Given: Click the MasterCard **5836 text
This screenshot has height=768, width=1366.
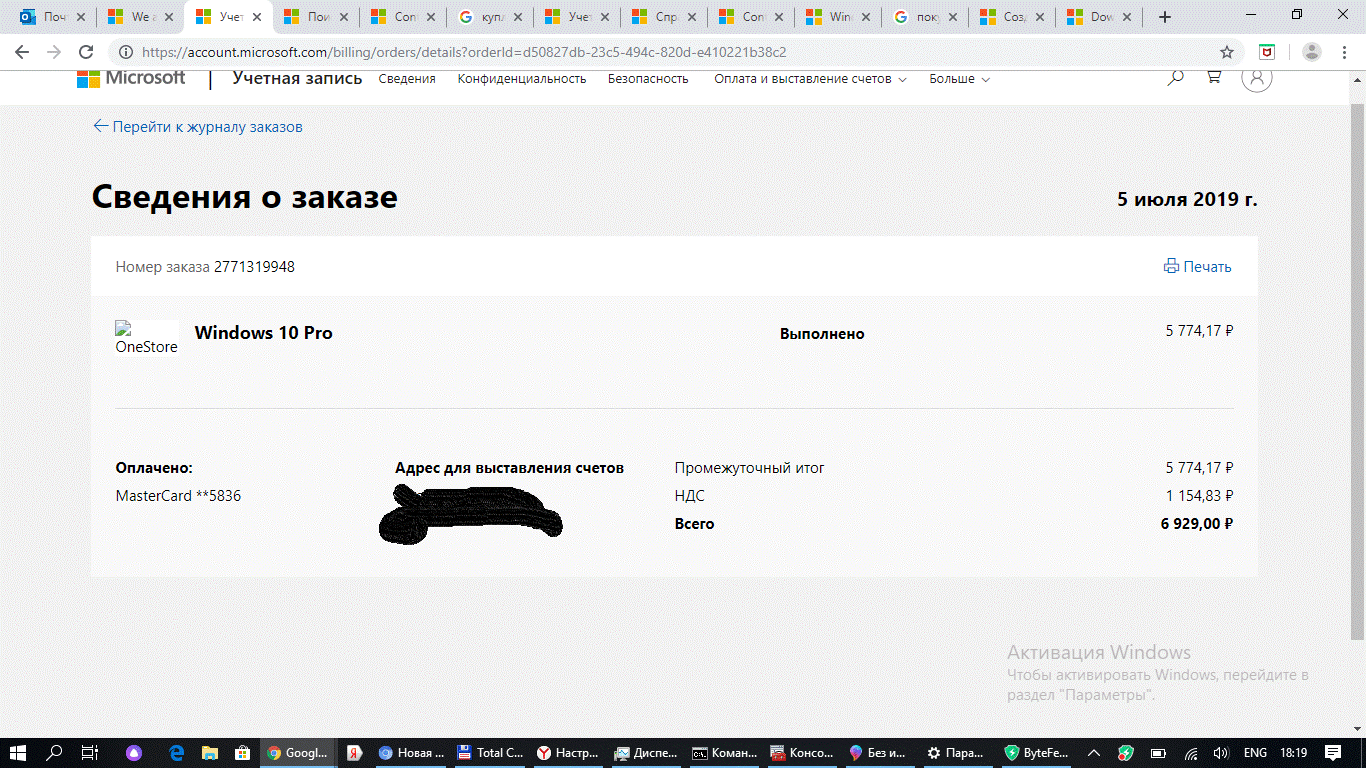Looking at the screenshot, I should pyautogui.click(x=178, y=496).
